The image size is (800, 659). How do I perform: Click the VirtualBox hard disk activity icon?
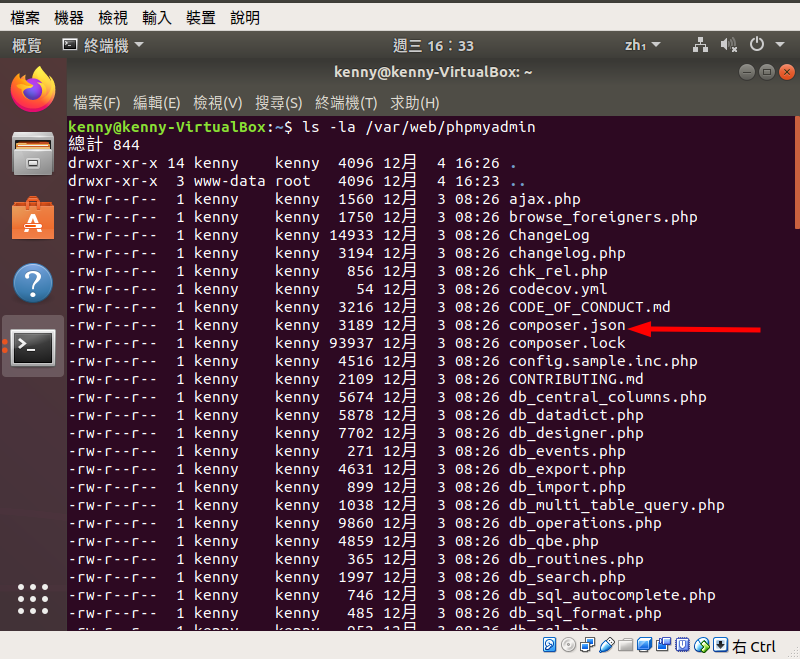(x=549, y=645)
